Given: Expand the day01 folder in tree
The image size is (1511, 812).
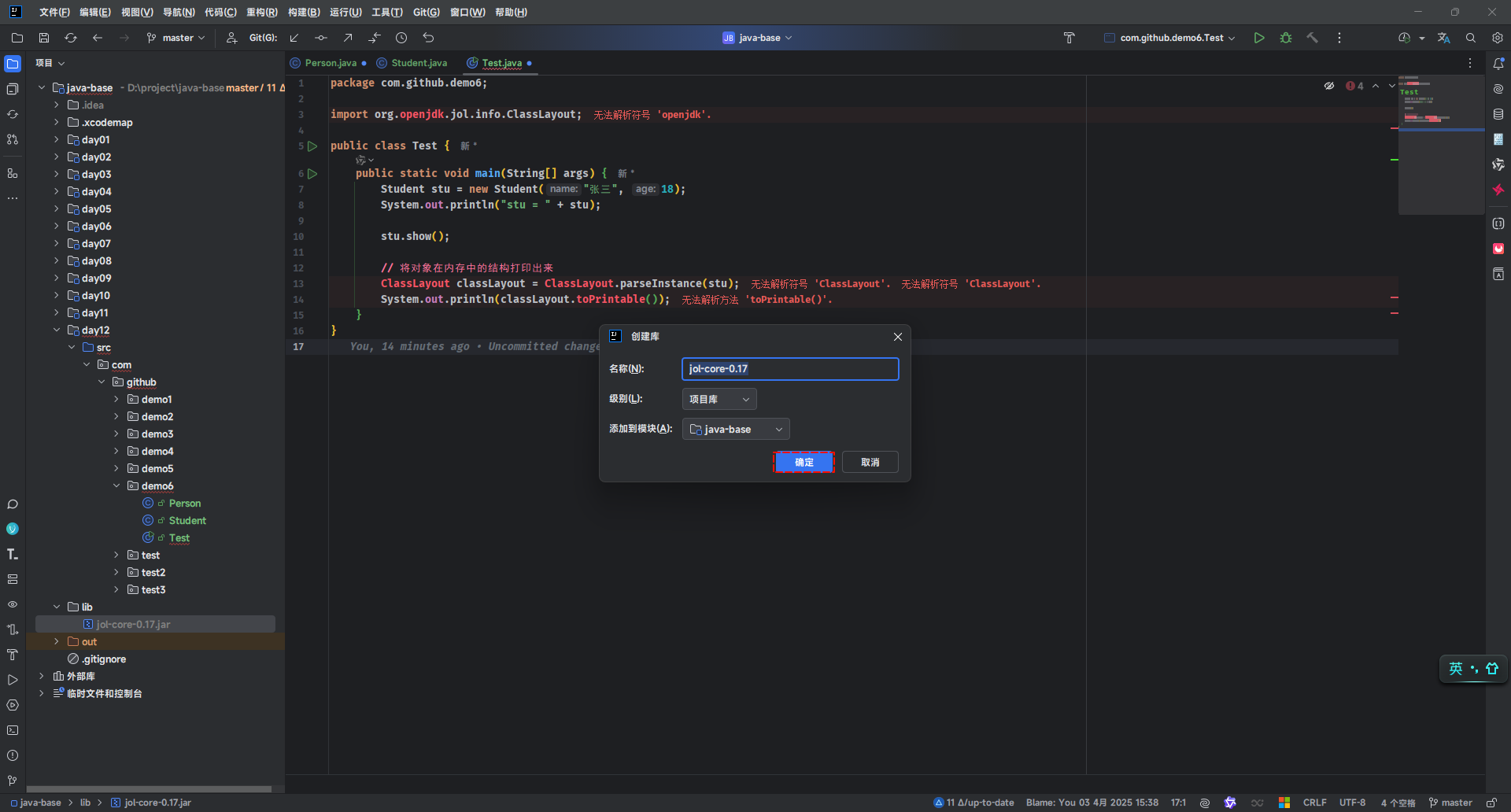Looking at the screenshot, I should pos(57,139).
